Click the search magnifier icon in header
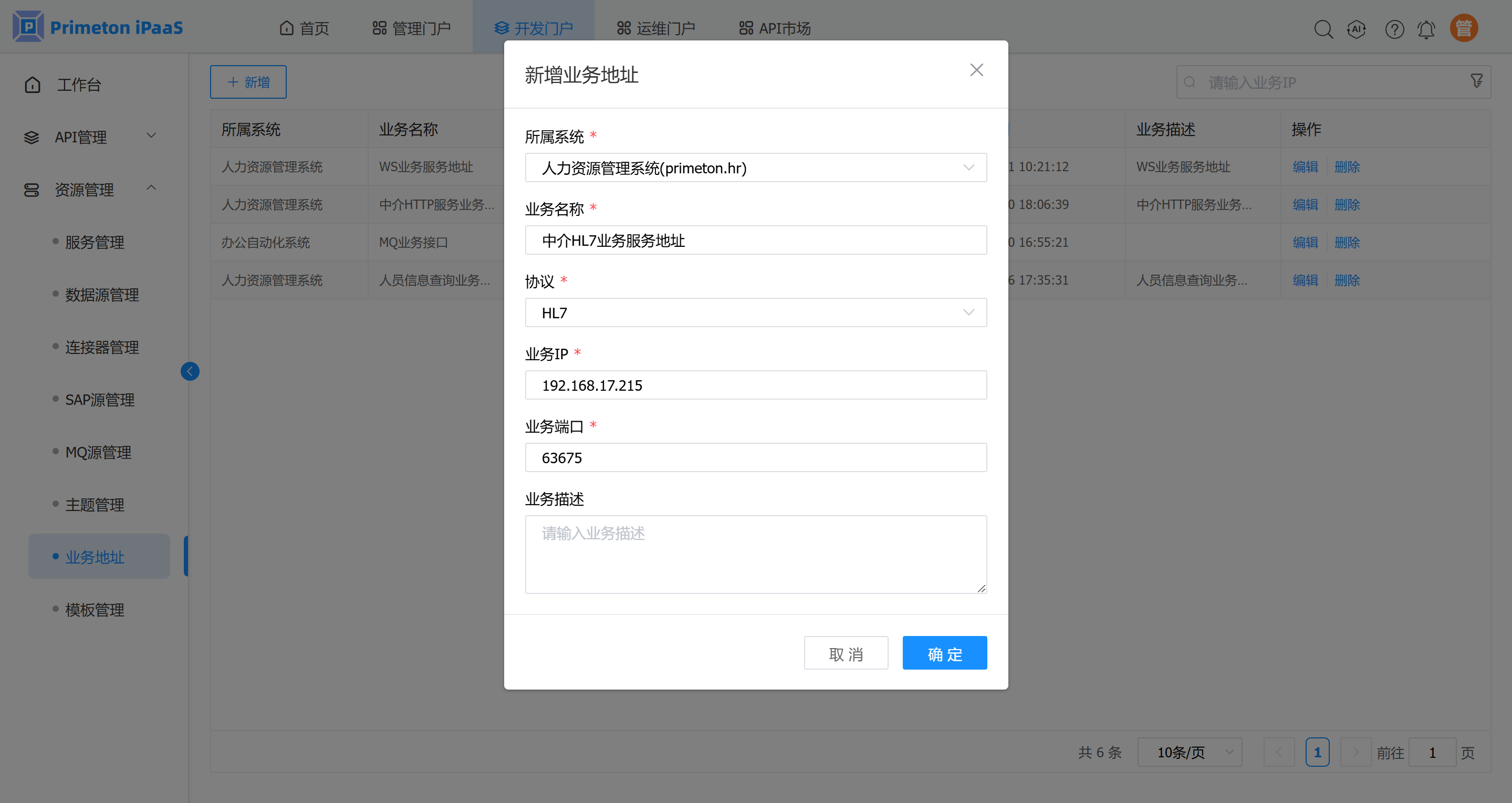 tap(1323, 29)
